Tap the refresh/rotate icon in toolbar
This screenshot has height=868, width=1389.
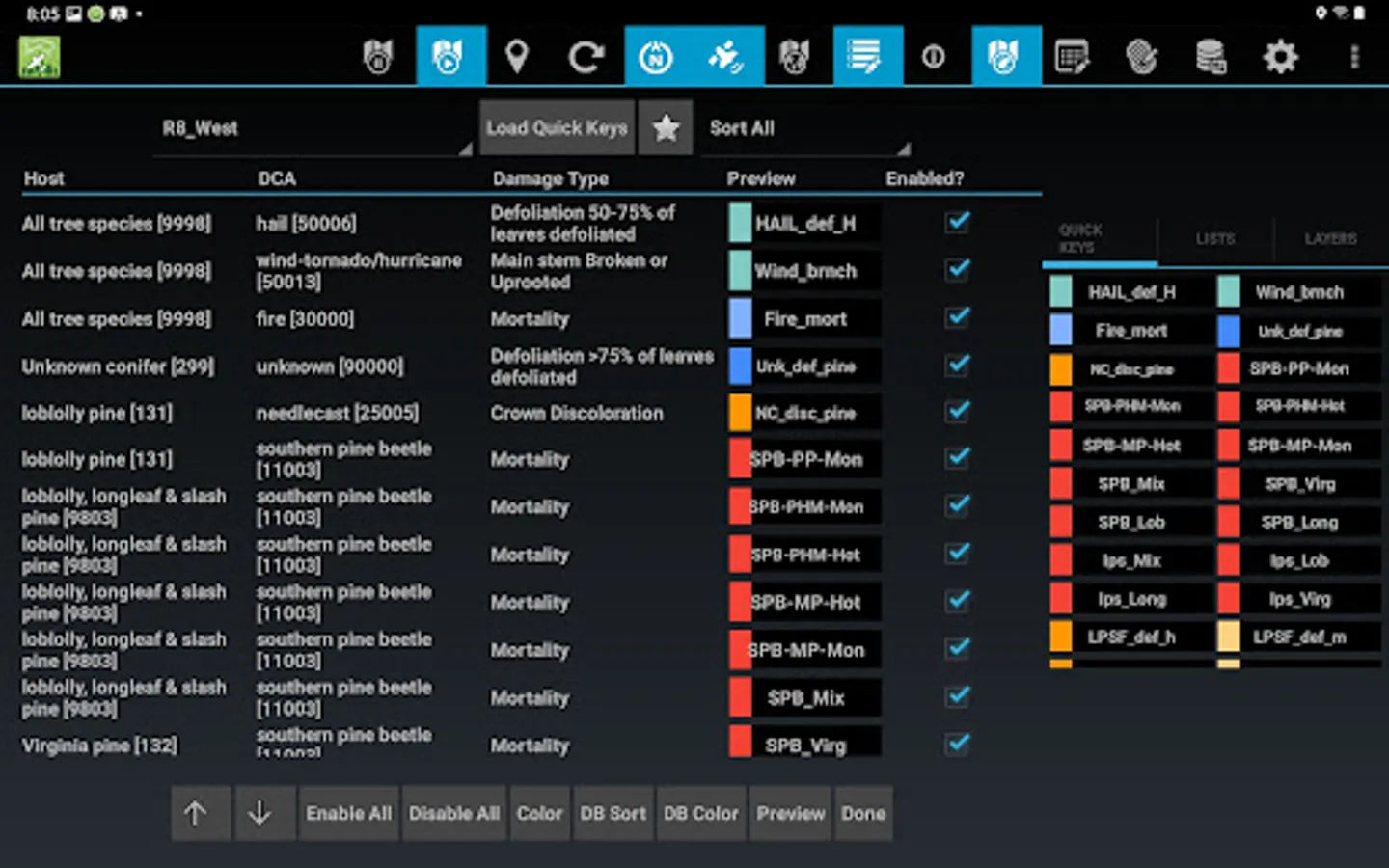586,56
